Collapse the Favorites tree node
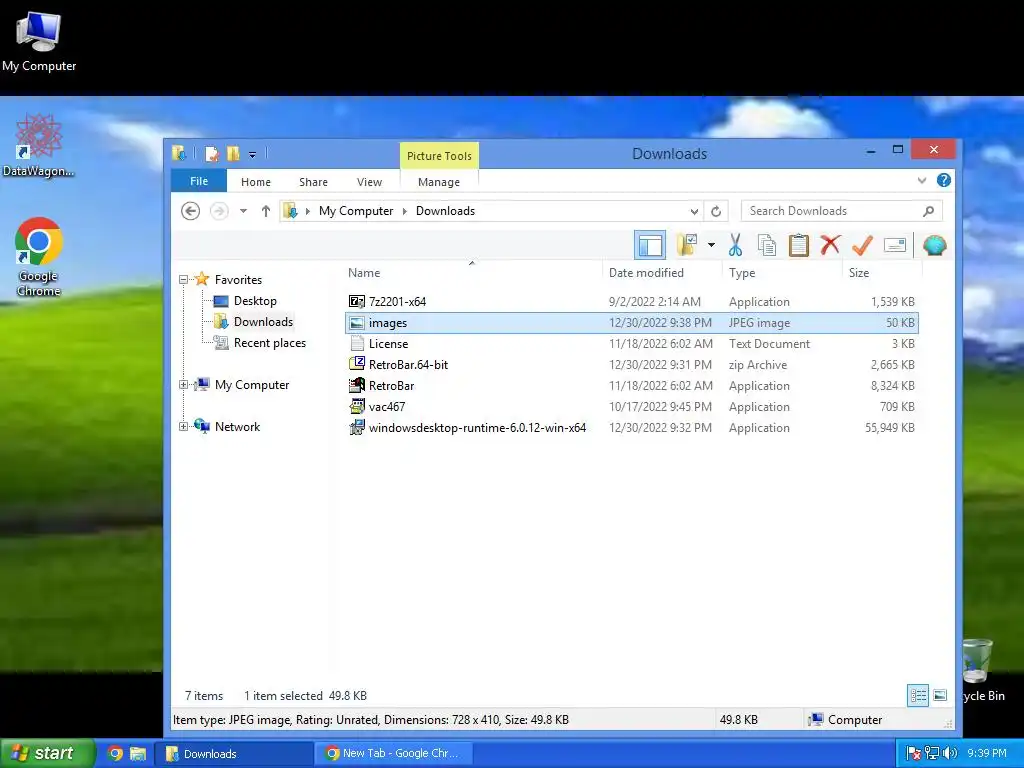The height and width of the screenshot is (768, 1024). click(184, 280)
